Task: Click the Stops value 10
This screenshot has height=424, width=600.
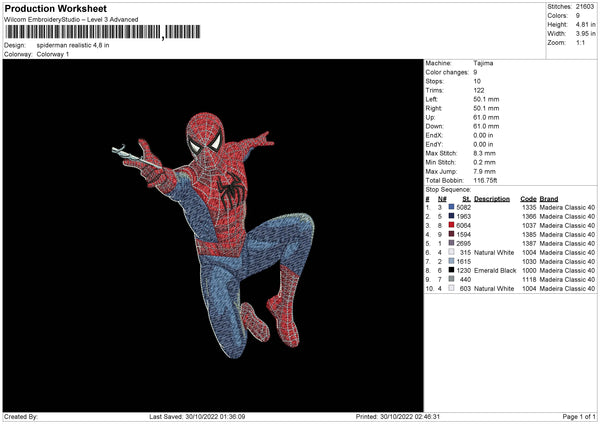Action: pyautogui.click(x=477, y=81)
